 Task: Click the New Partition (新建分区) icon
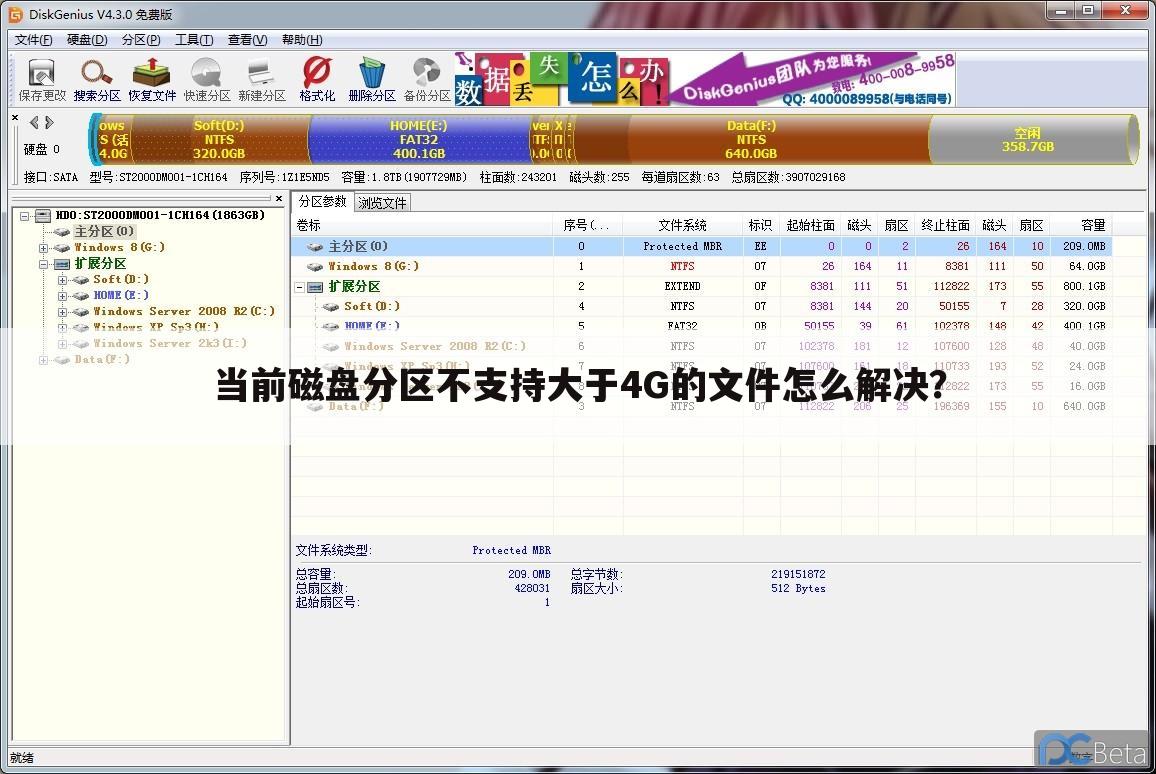coord(262,80)
